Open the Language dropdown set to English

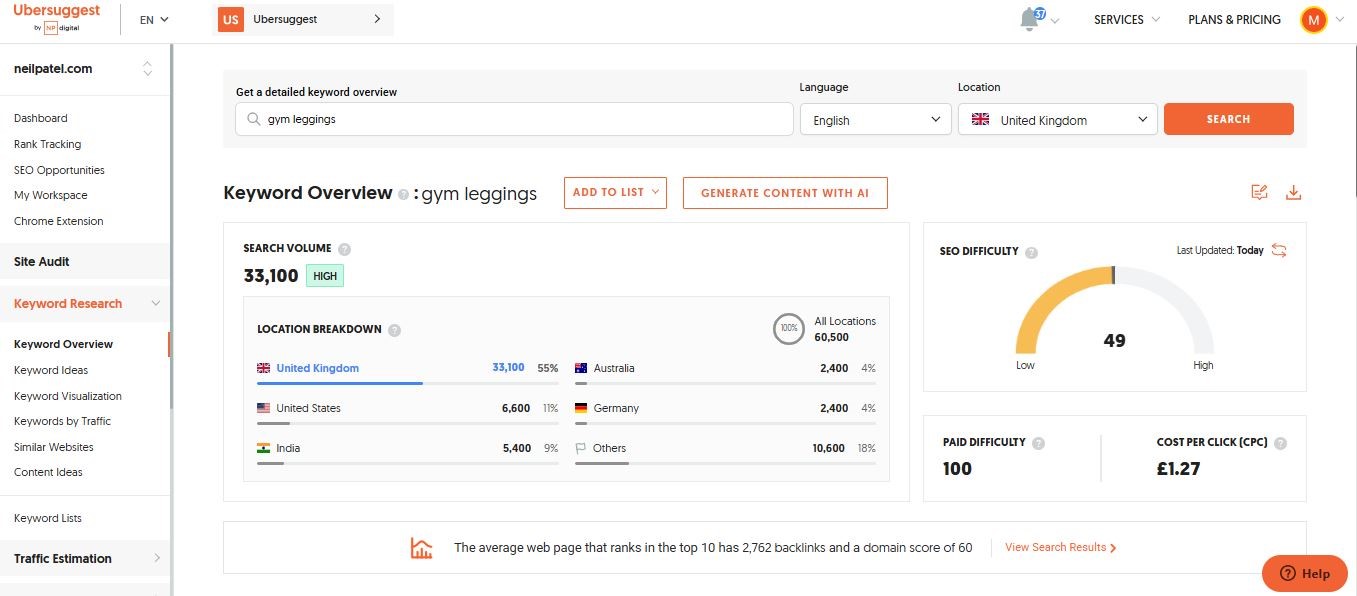[876, 120]
